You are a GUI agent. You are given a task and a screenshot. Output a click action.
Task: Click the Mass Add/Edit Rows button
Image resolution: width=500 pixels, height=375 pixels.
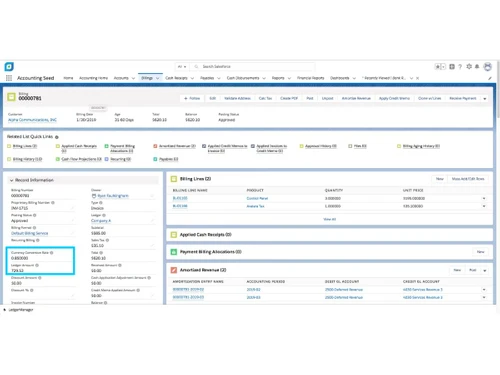pyautogui.click(x=468, y=179)
